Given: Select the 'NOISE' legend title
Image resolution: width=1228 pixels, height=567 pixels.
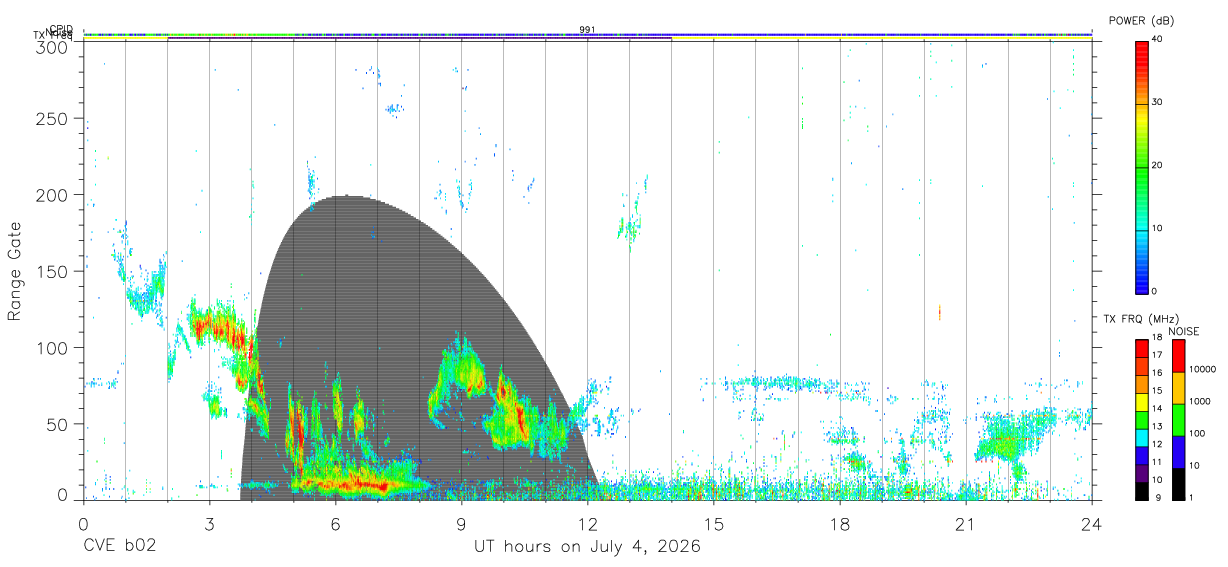Looking at the screenshot, I should [x=1183, y=331].
